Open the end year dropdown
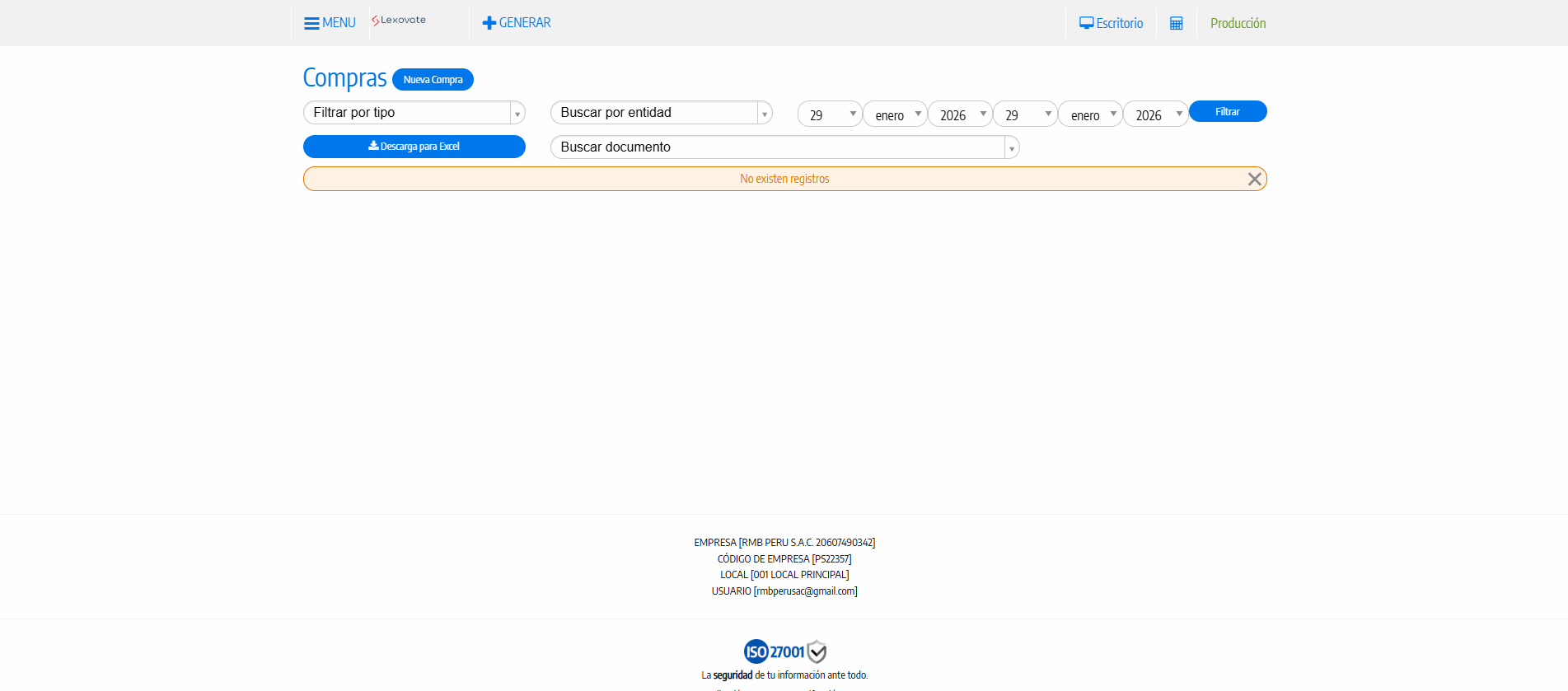1568x691 pixels. pyautogui.click(x=1155, y=114)
